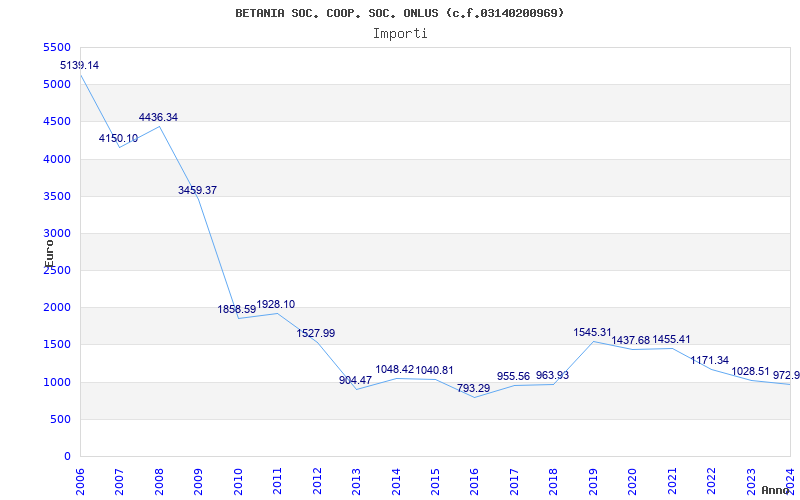Click the x-axis year 2018
Viewport: 800px width, 500px height.
[553, 482]
